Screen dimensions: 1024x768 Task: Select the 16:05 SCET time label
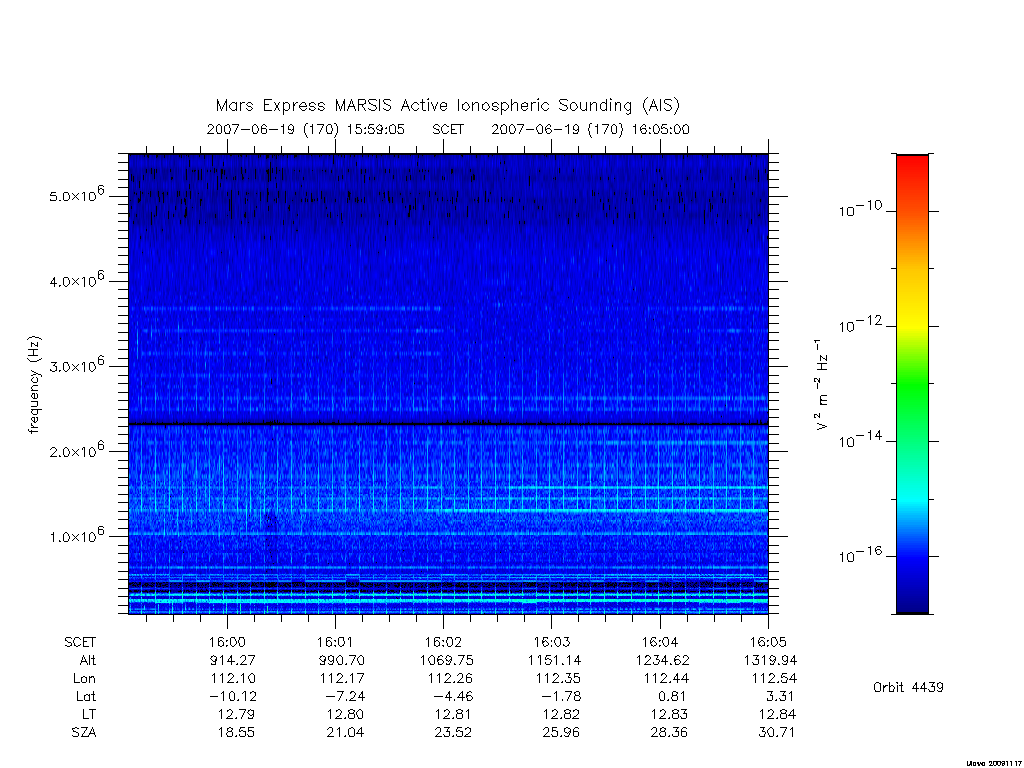tap(768, 643)
